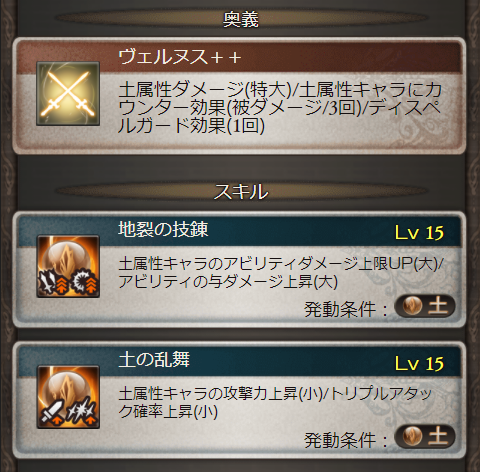Open the 土の乱舞 skill title
The height and width of the screenshot is (472, 480).
[154, 360]
